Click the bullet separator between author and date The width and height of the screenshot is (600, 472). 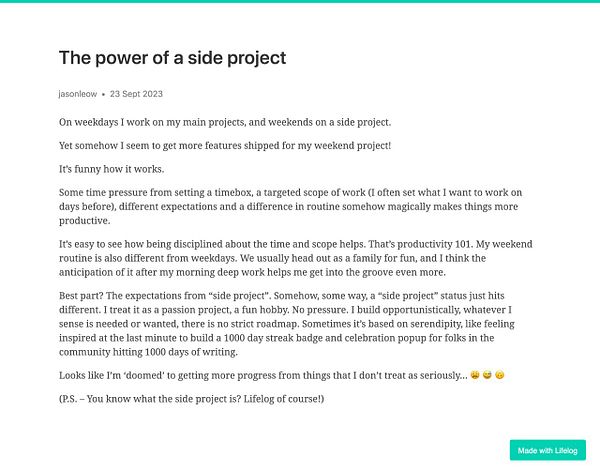coord(103,95)
